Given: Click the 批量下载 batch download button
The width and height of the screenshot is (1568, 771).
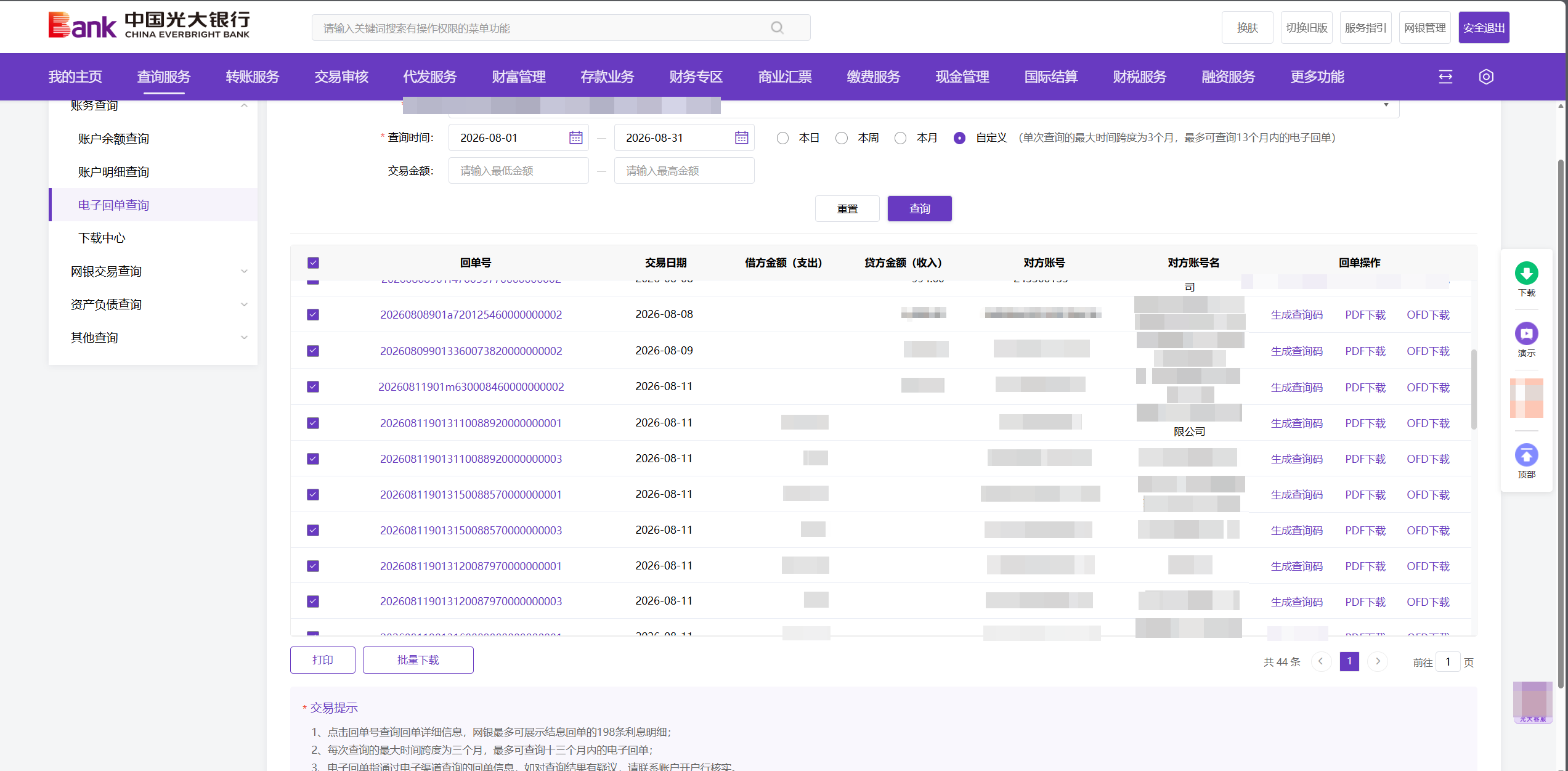Looking at the screenshot, I should (x=418, y=660).
